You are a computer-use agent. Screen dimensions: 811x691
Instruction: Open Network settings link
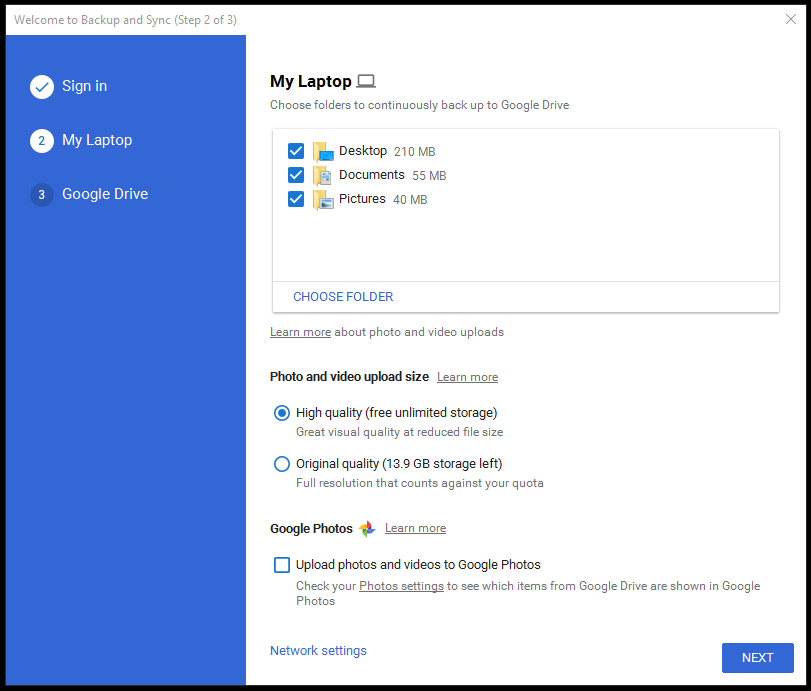(x=318, y=651)
